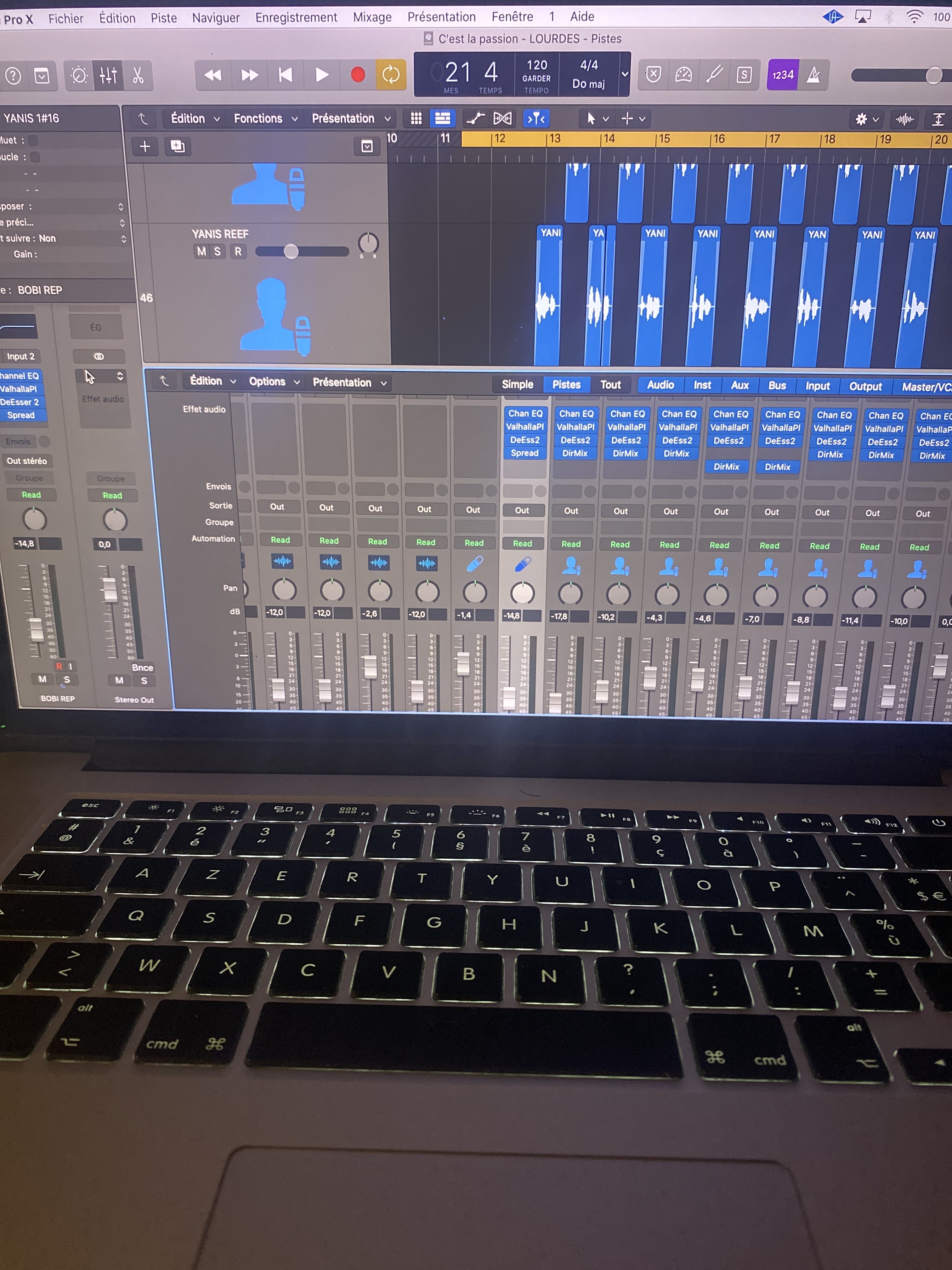This screenshot has width=952, height=1270.
Task: Mute the YANIS REEF track
Action: click(201, 251)
